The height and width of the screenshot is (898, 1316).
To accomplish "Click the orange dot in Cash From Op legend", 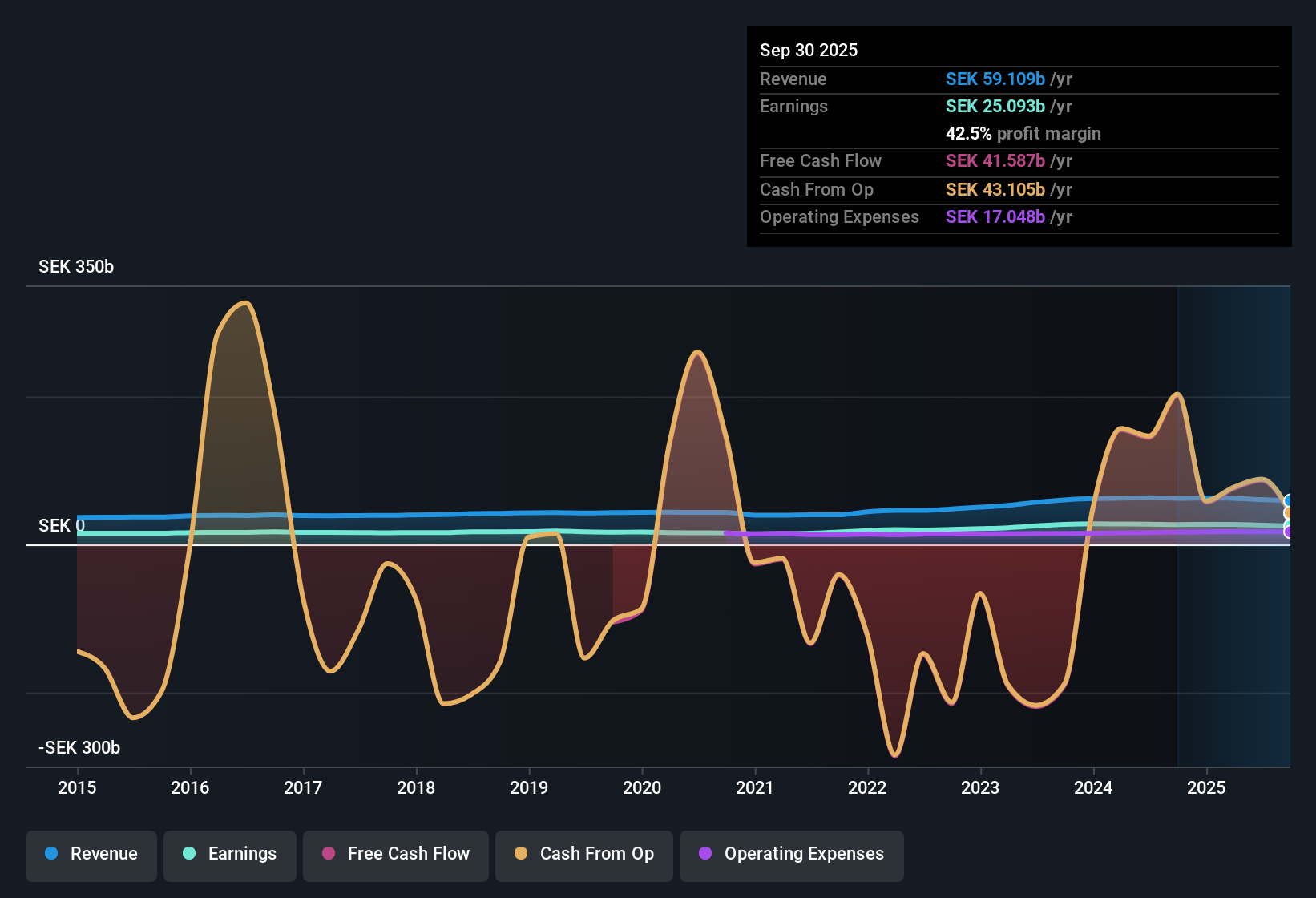I will pos(520,854).
